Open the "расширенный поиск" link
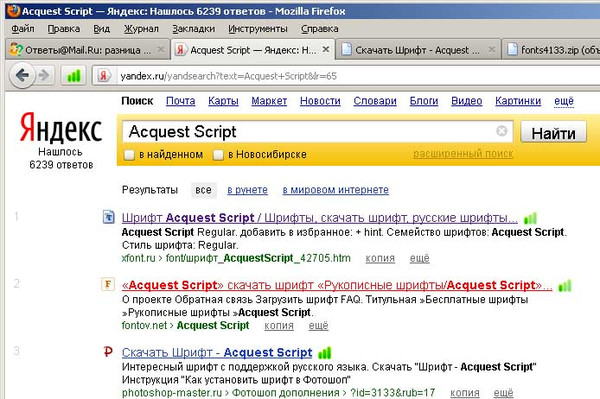 pyautogui.click(x=463, y=154)
